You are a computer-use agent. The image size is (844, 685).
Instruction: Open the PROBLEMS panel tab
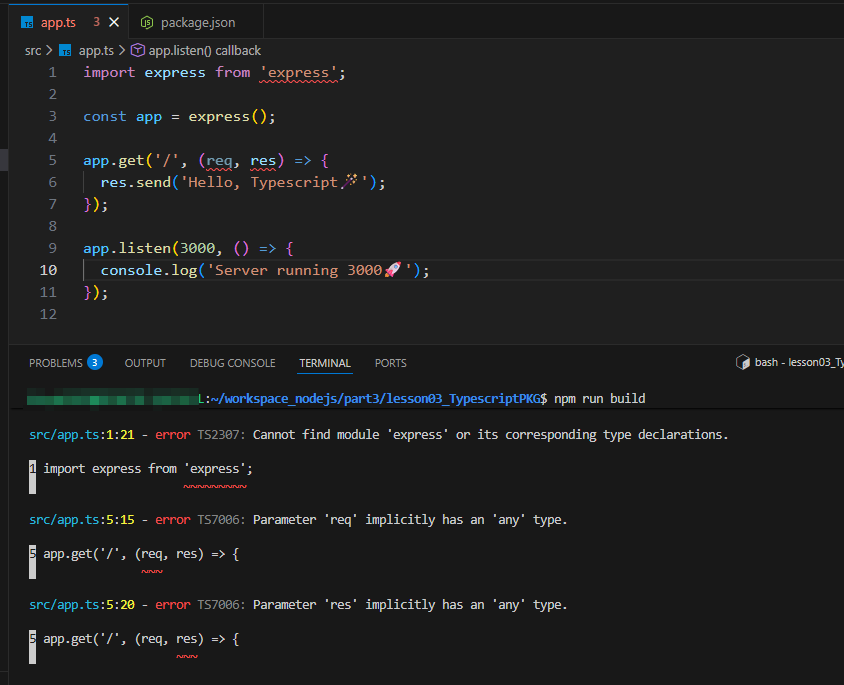click(55, 363)
